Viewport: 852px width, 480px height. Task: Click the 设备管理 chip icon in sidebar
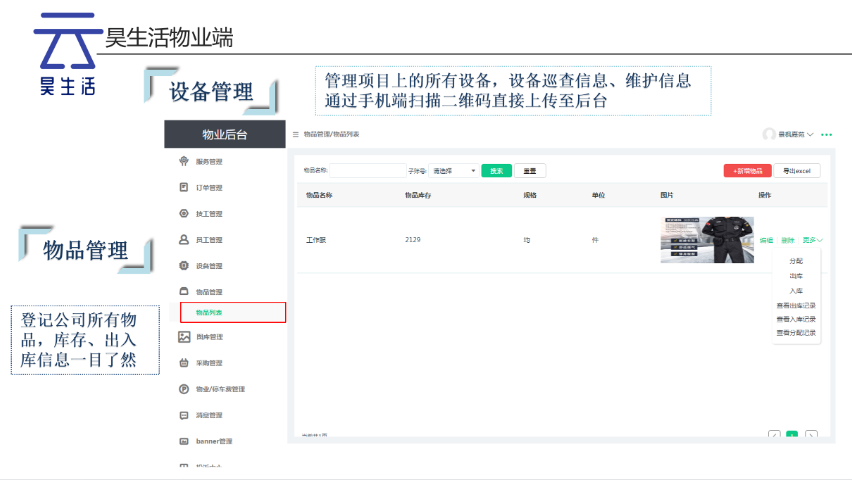tap(184, 265)
